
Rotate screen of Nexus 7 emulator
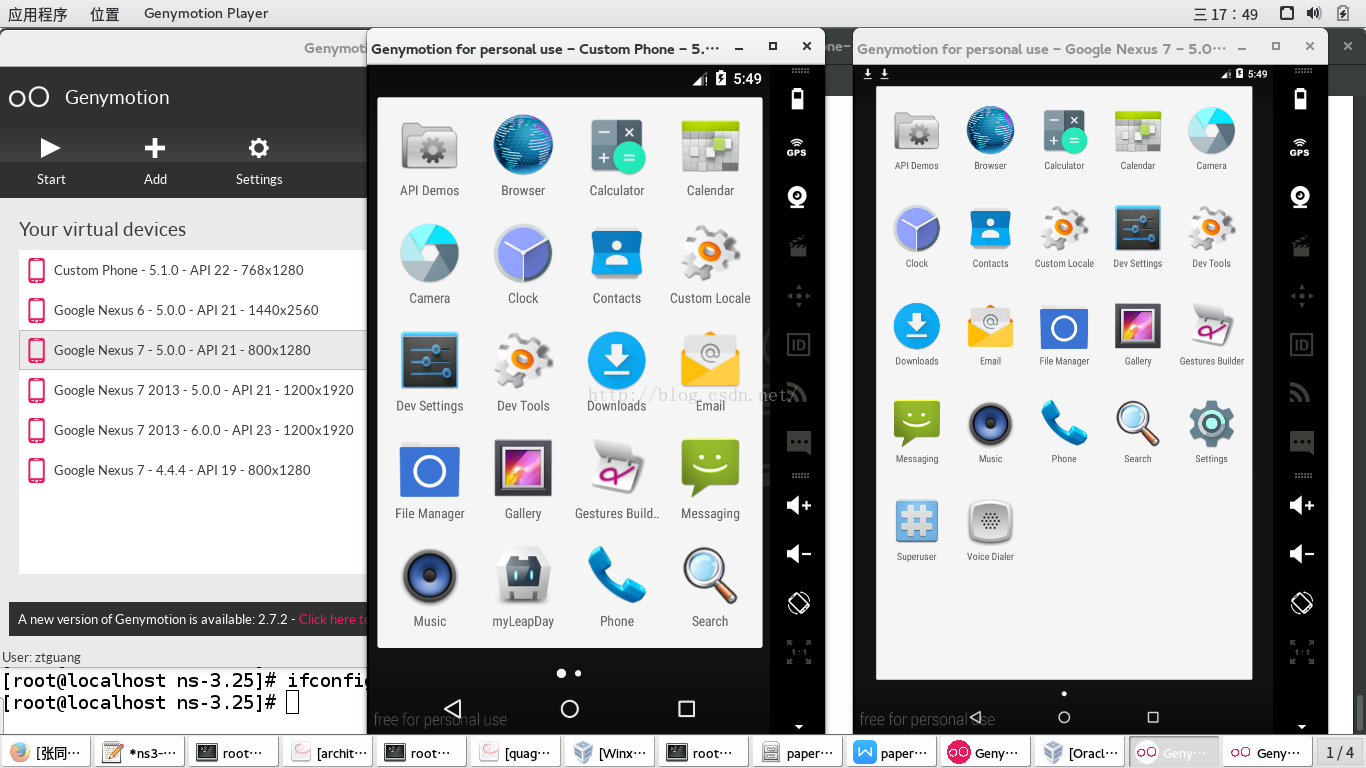click(1301, 603)
